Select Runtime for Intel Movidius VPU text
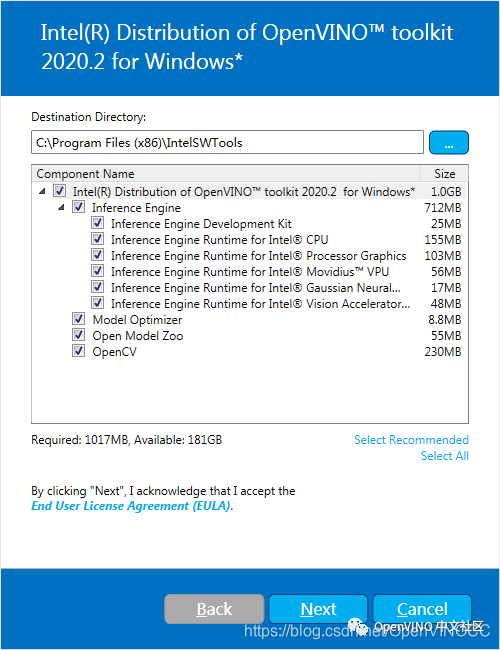This screenshot has height=650, width=500. click(250, 272)
